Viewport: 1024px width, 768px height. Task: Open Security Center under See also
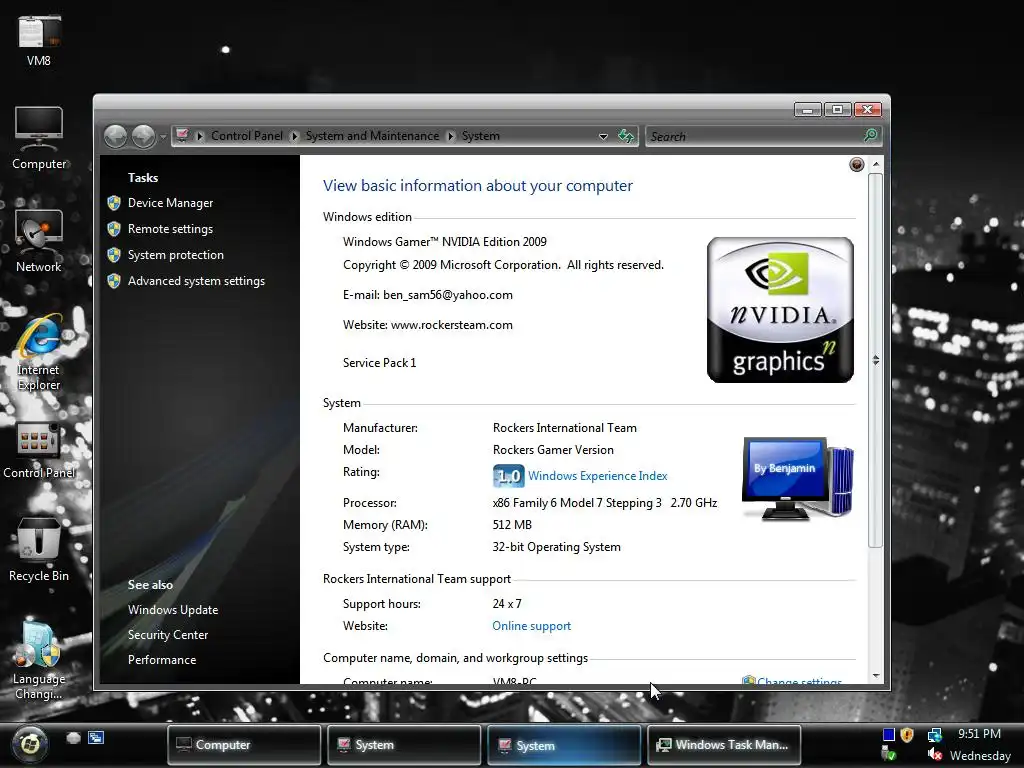pyautogui.click(x=168, y=635)
